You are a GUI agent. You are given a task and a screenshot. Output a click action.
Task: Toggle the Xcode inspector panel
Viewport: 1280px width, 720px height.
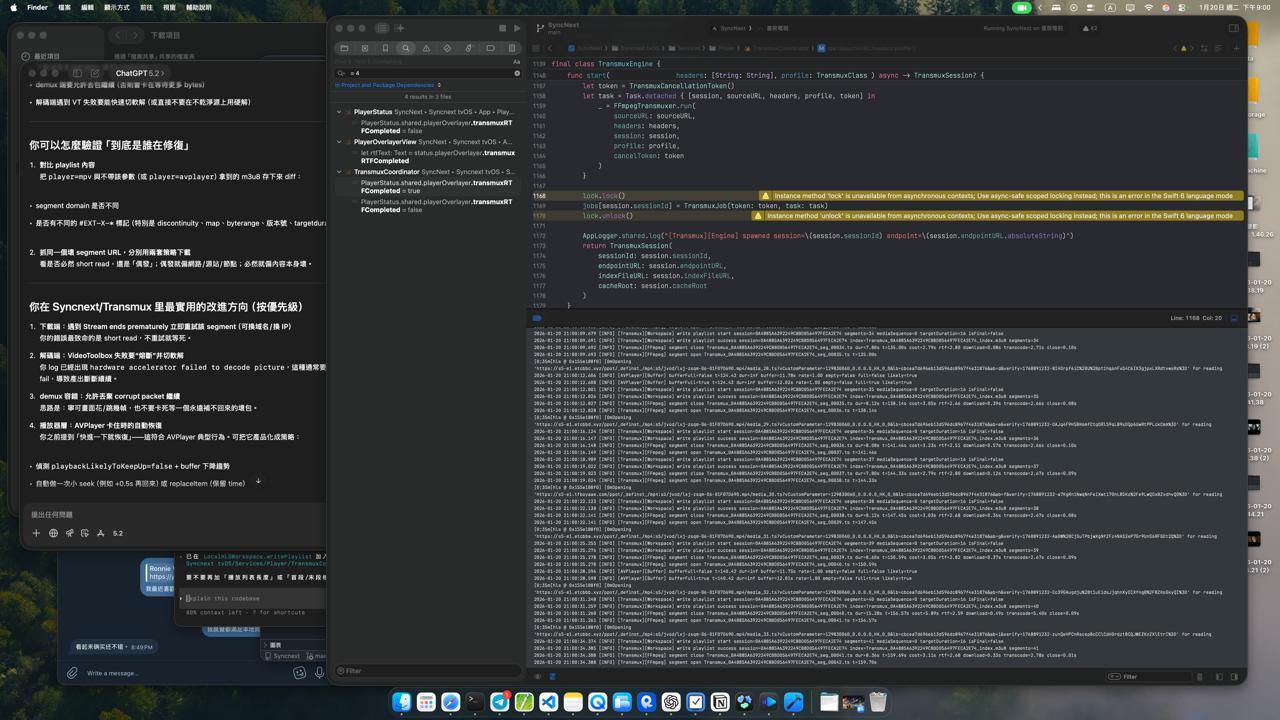(x=1233, y=28)
